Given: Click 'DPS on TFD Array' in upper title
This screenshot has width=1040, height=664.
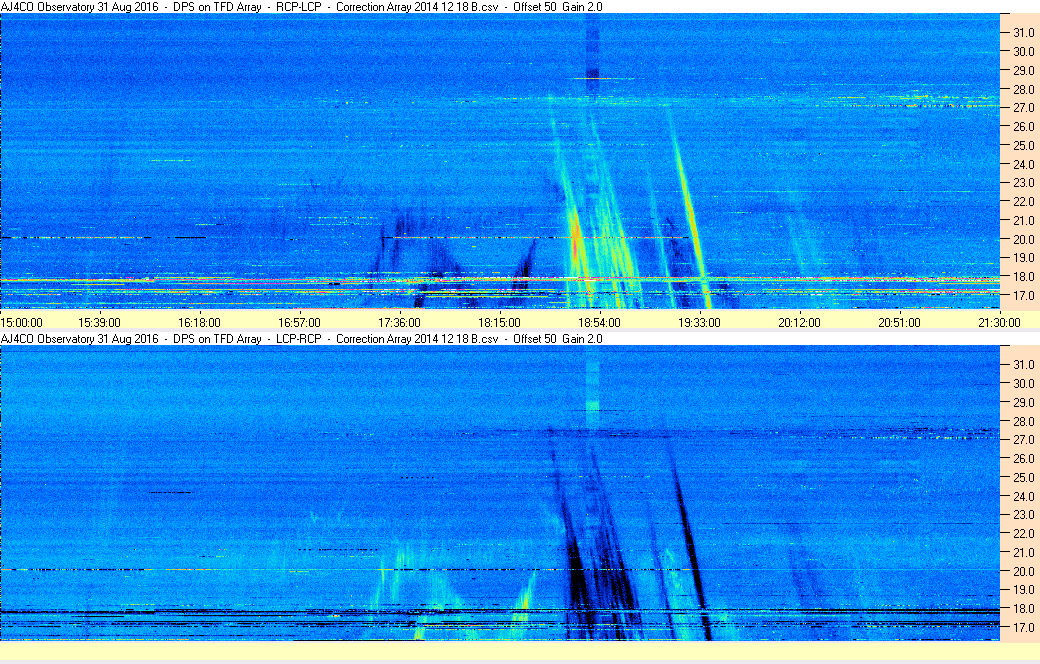Looking at the screenshot, I should point(218,7).
